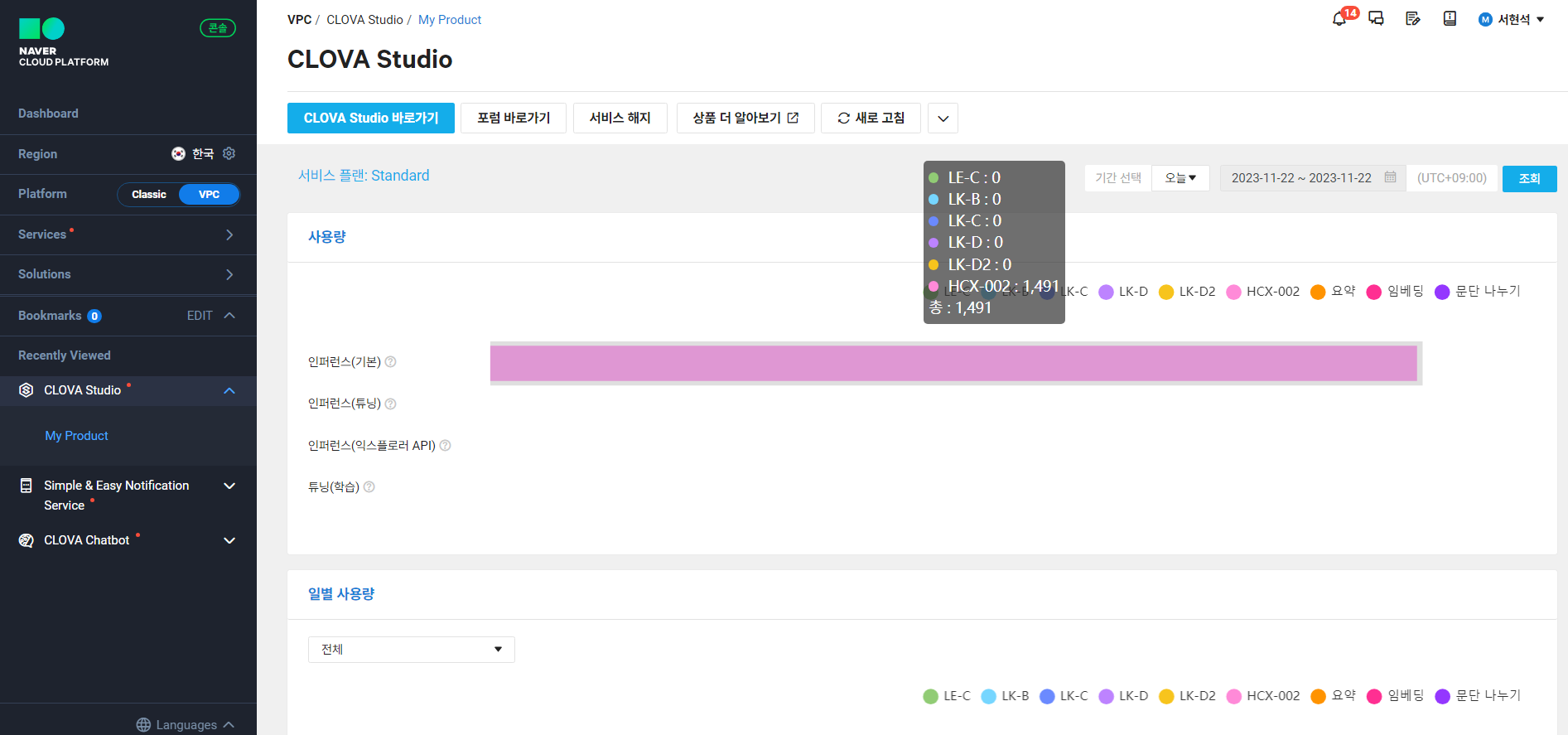
Task: Toggle 임베딩 series in usage legend
Action: [1396, 292]
